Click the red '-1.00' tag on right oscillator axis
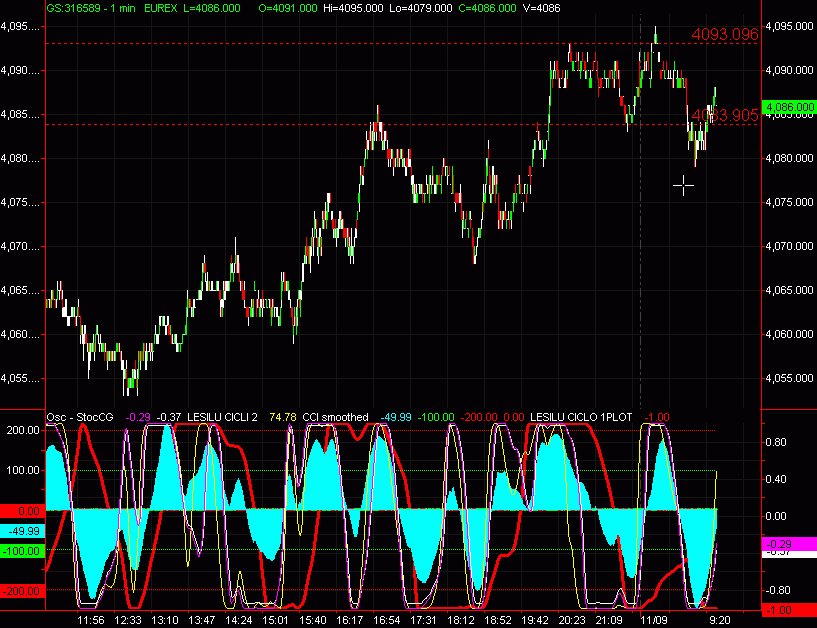This screenshot has width=817, height=628. tap(789, 610)
